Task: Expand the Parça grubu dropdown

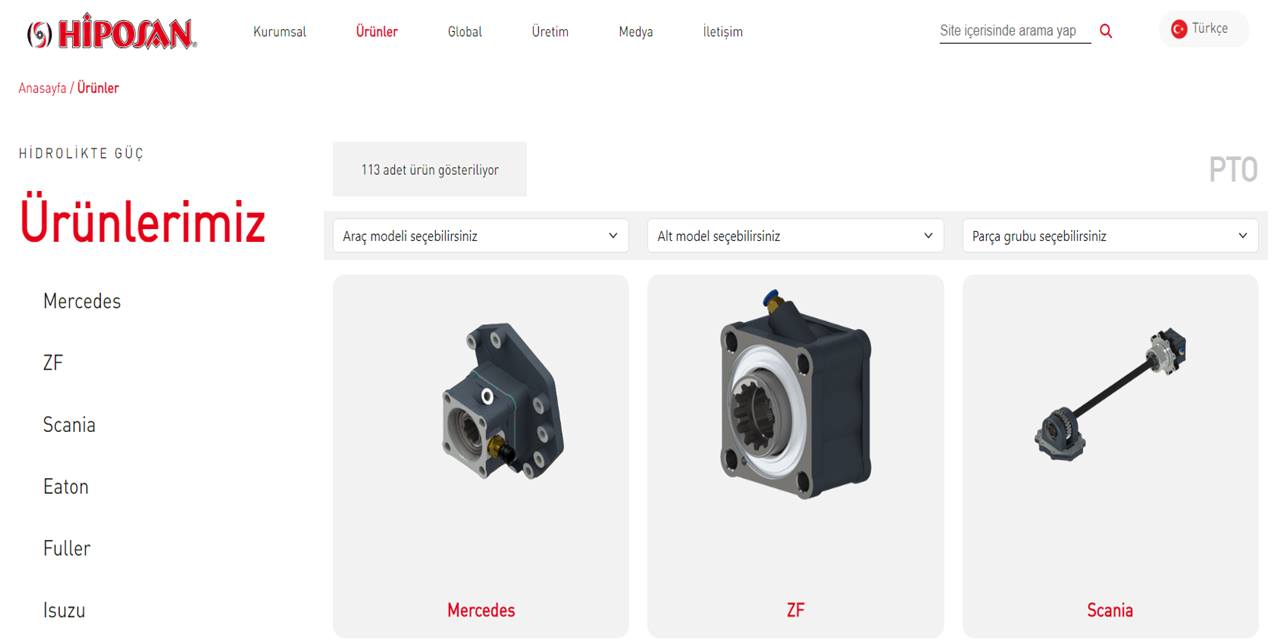Action: 1110,236
